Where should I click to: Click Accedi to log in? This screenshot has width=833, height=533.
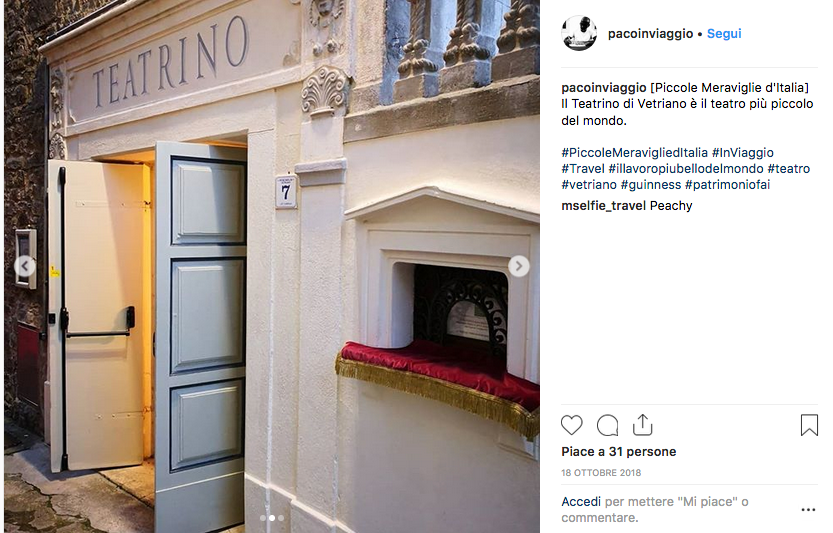click(581, 502)
